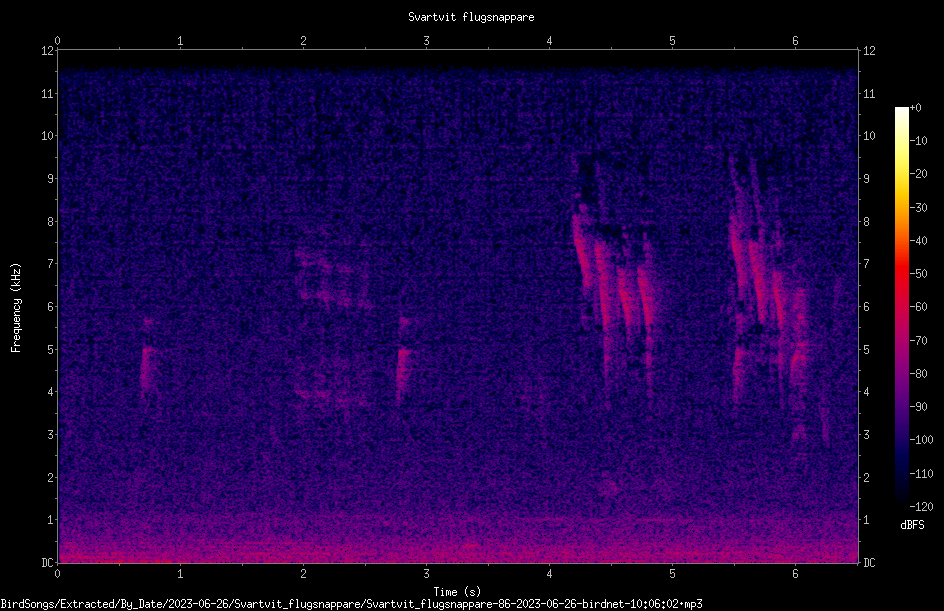The image size is (944, 611).
Task: Click the 'Time (s)' axis label
Action: coord(457,592)
